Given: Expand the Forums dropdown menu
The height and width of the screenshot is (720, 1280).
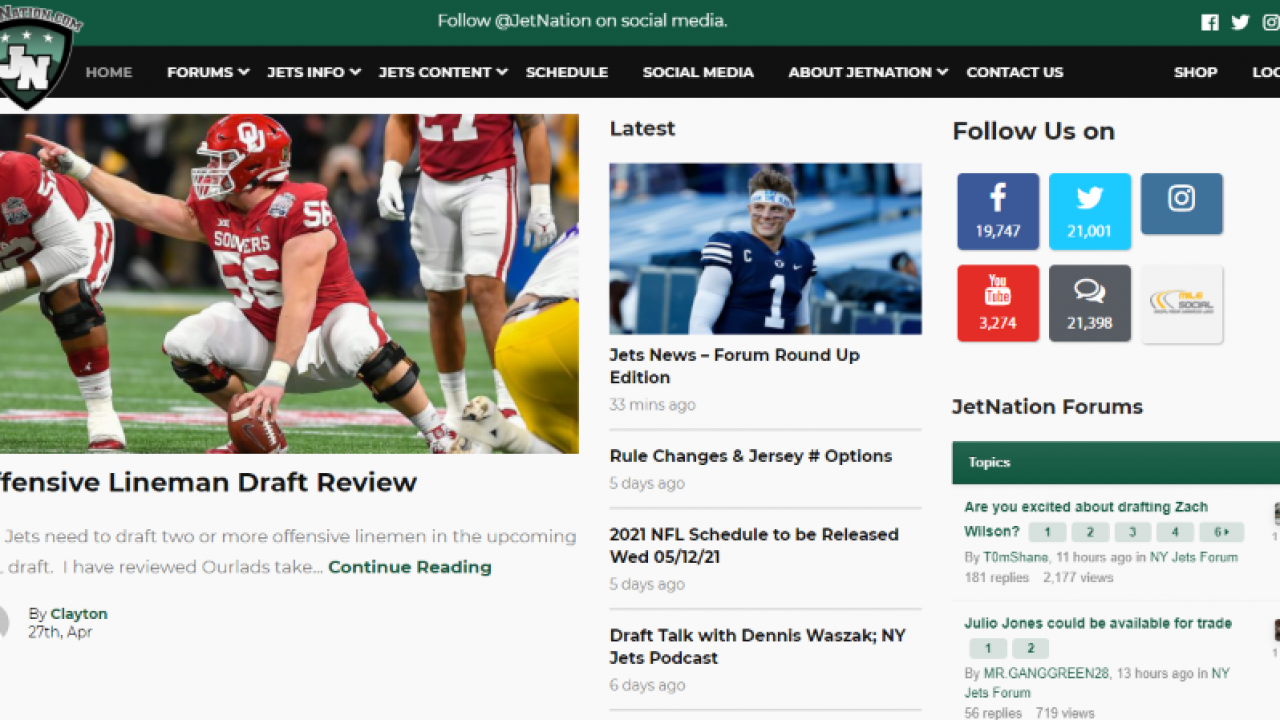Looking at the screenshot, I should coord(207,72).
